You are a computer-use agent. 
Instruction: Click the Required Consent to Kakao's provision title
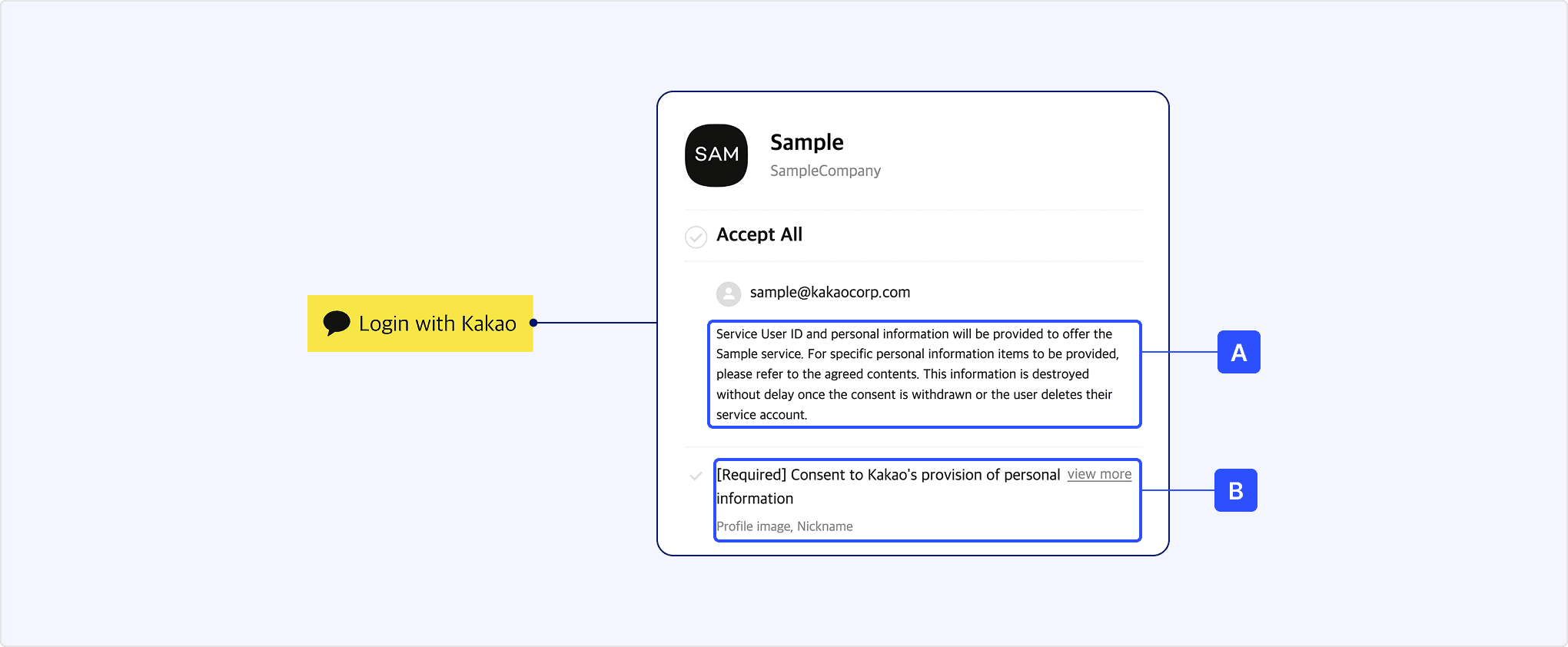pyautogui.click(x=888, y=475)
